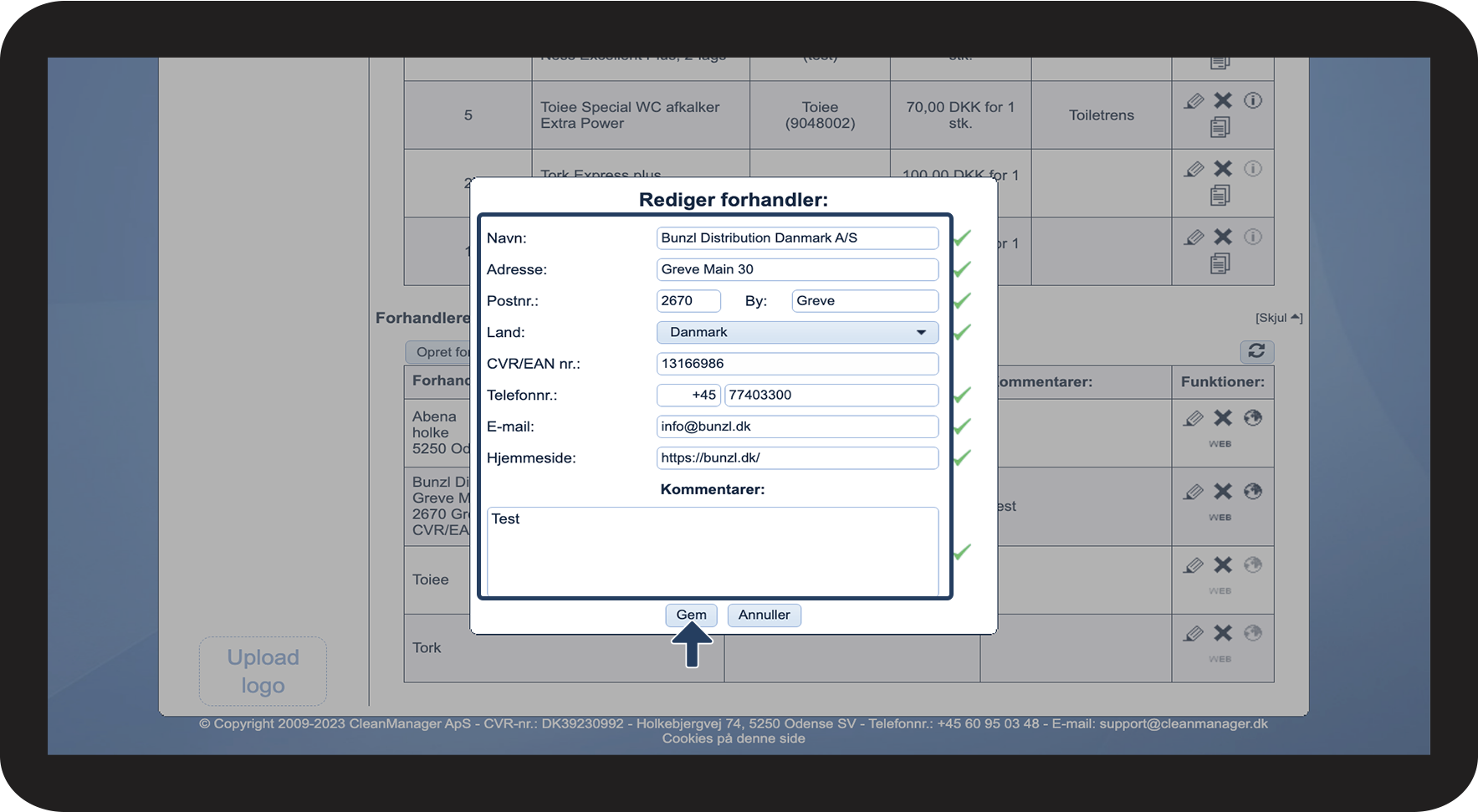Viewport: 1478px width, 812px height.
Task: Edit the Abena dealer with pencil icon
Action: click(x=1194, y=418)
